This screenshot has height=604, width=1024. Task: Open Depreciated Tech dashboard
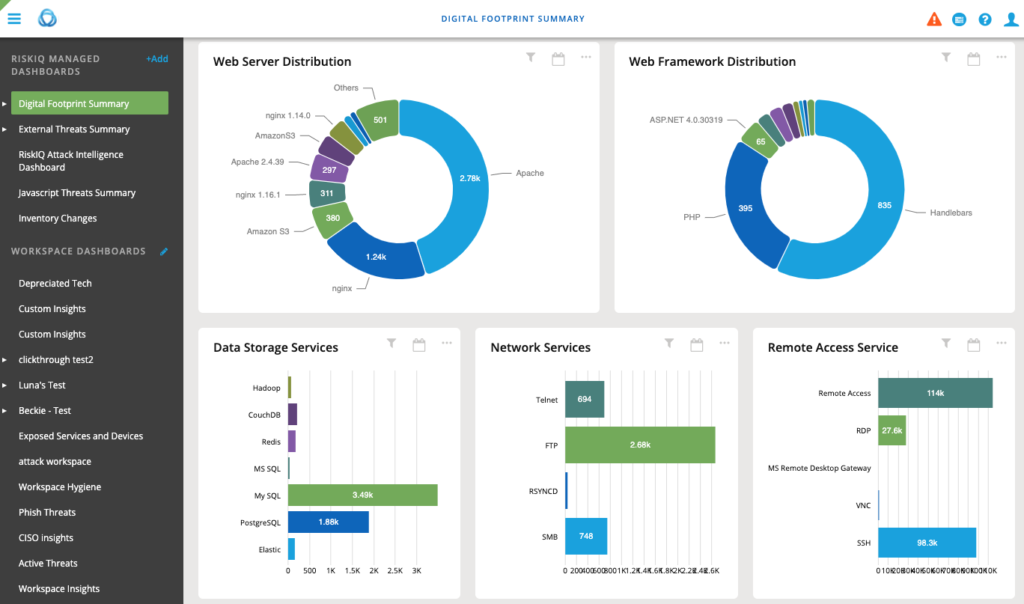(x=55, y=283)
